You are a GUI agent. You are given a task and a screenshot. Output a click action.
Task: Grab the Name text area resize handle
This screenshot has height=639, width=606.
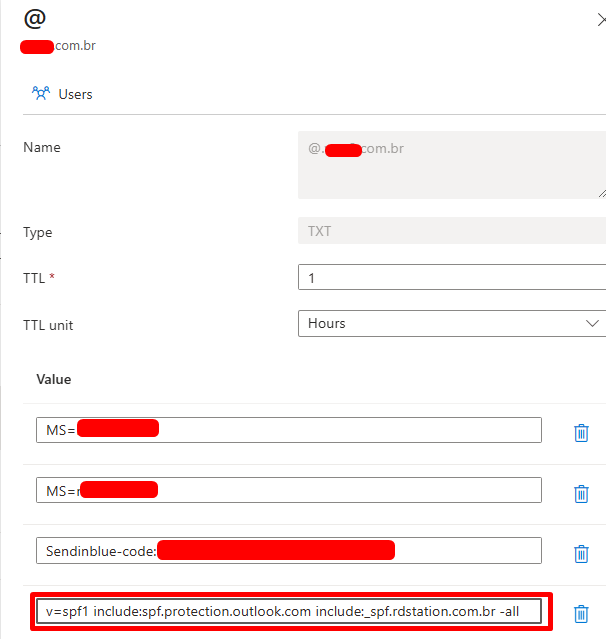tap(602, 194)
